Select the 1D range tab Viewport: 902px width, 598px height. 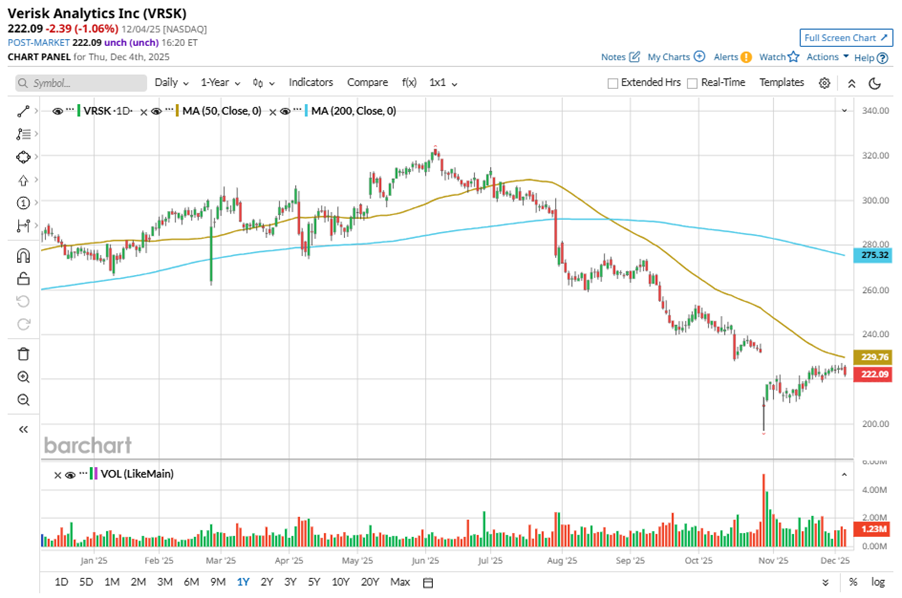[x=61, y=582]
